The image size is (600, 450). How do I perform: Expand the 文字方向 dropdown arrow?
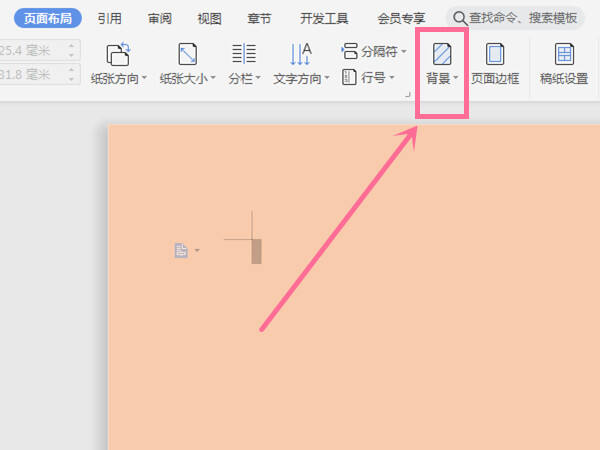[x=326, y=78]
